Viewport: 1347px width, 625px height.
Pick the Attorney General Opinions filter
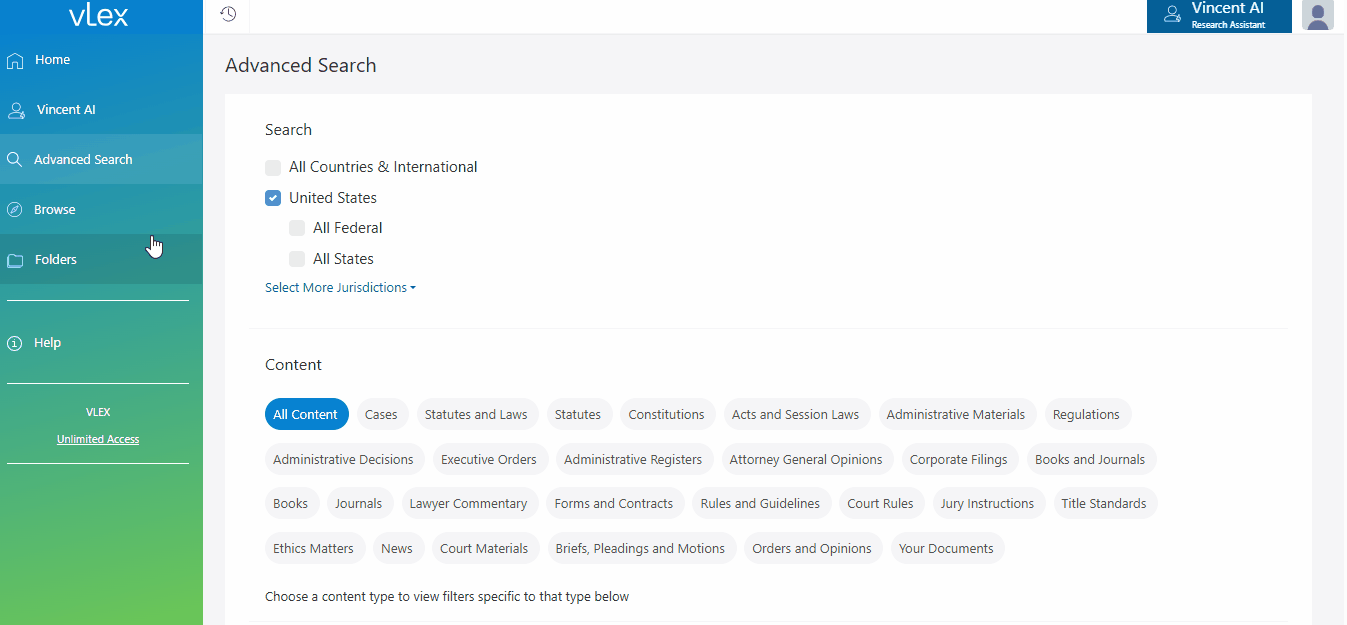point(806,459)
